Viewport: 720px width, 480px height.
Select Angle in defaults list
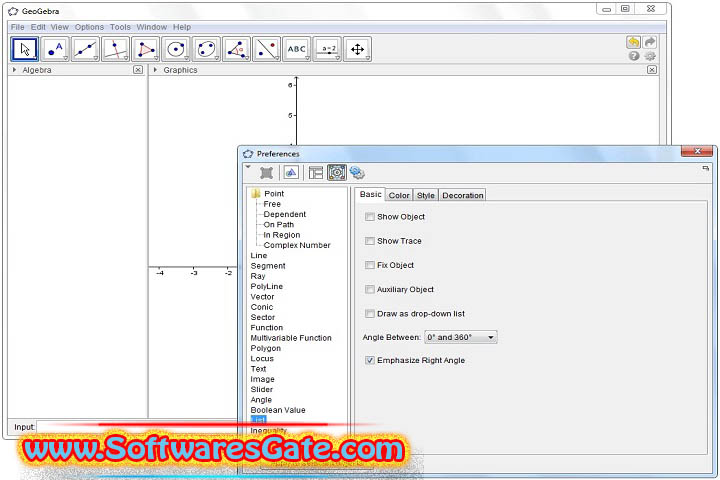point(261,400)
